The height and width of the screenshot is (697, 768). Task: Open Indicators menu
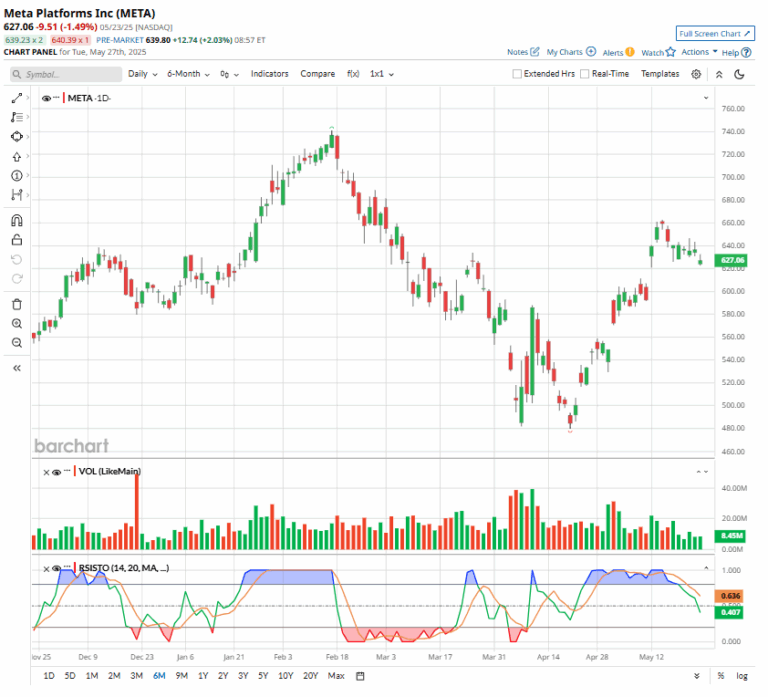click(269, 74)
